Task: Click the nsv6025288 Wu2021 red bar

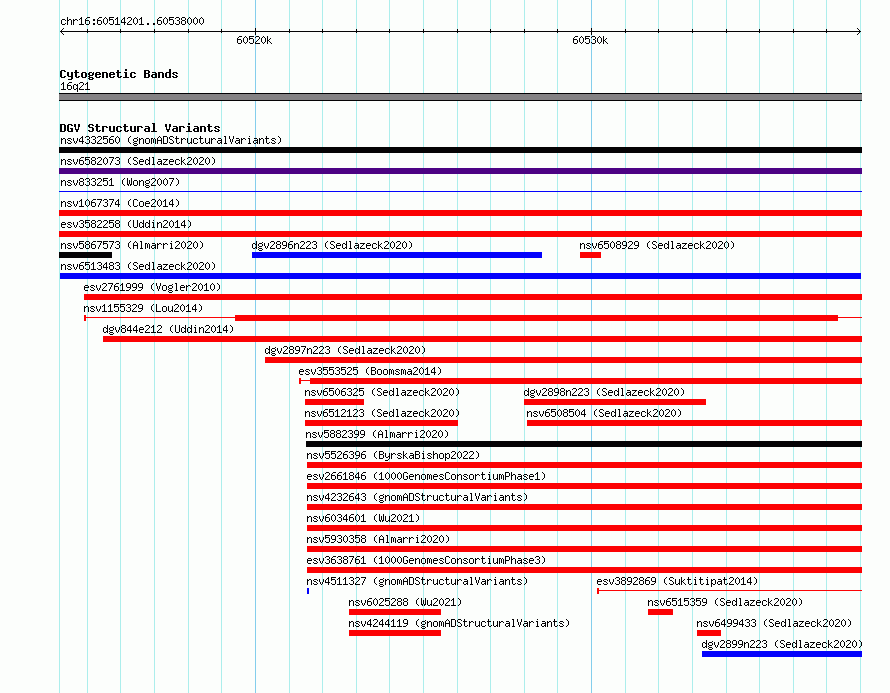Action: tap(395, 612)
